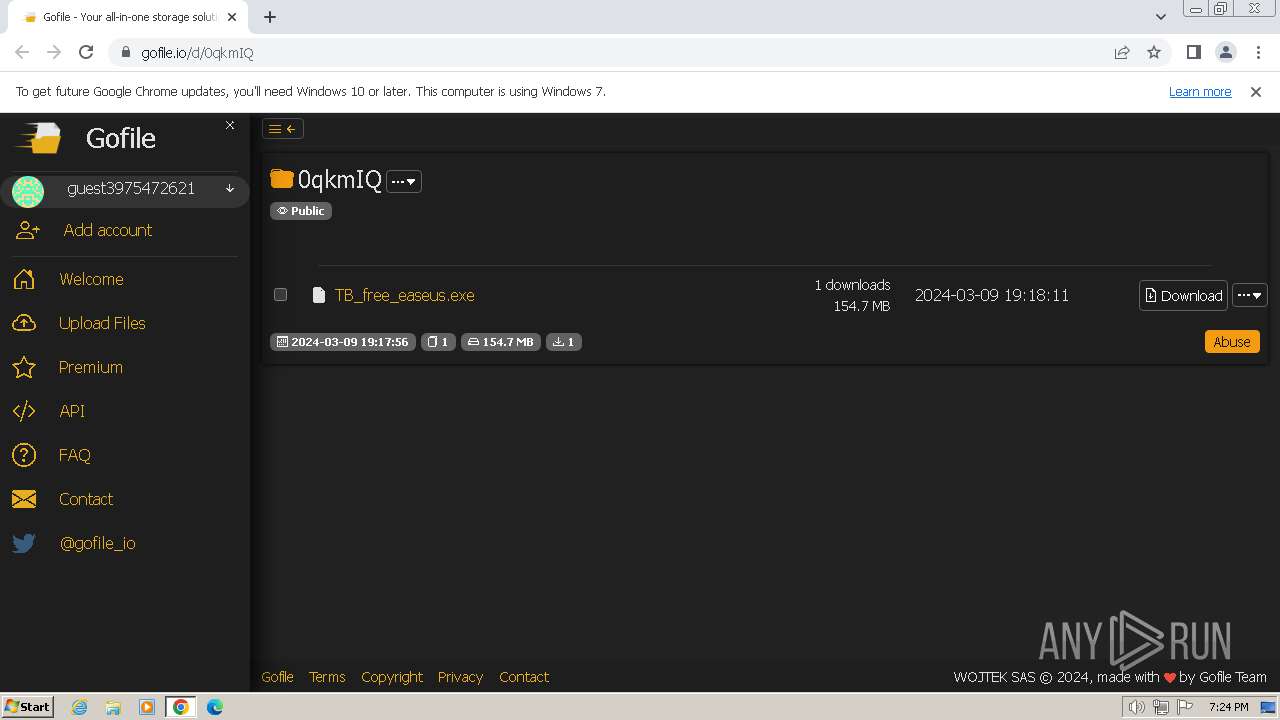Open Contact in the sidebar
The image size is (1280, 720).
pyautogui.click(x=86, y=499)
